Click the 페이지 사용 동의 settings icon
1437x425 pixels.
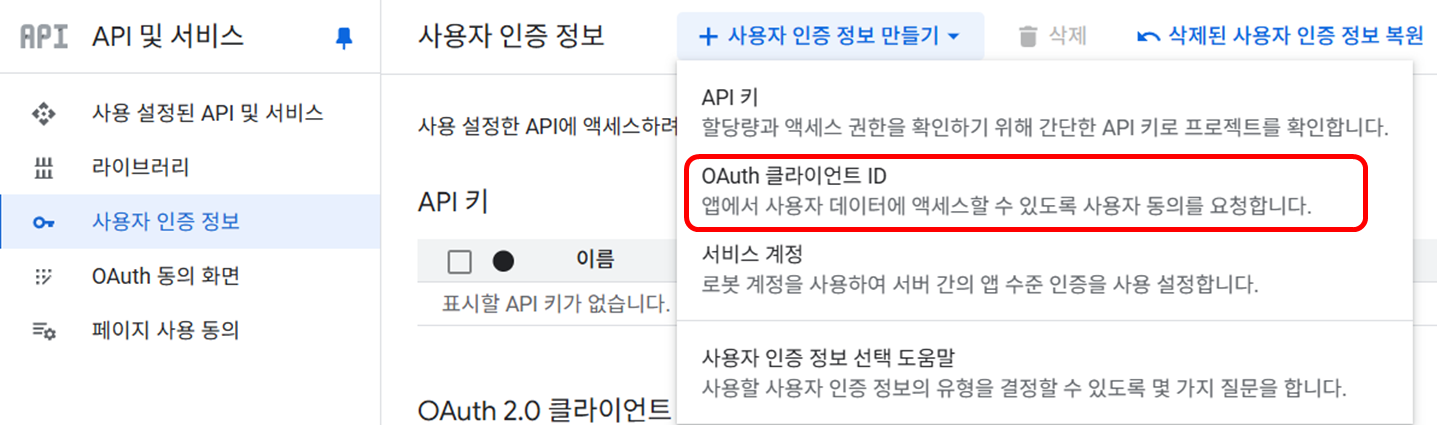(x=43, y=330)
